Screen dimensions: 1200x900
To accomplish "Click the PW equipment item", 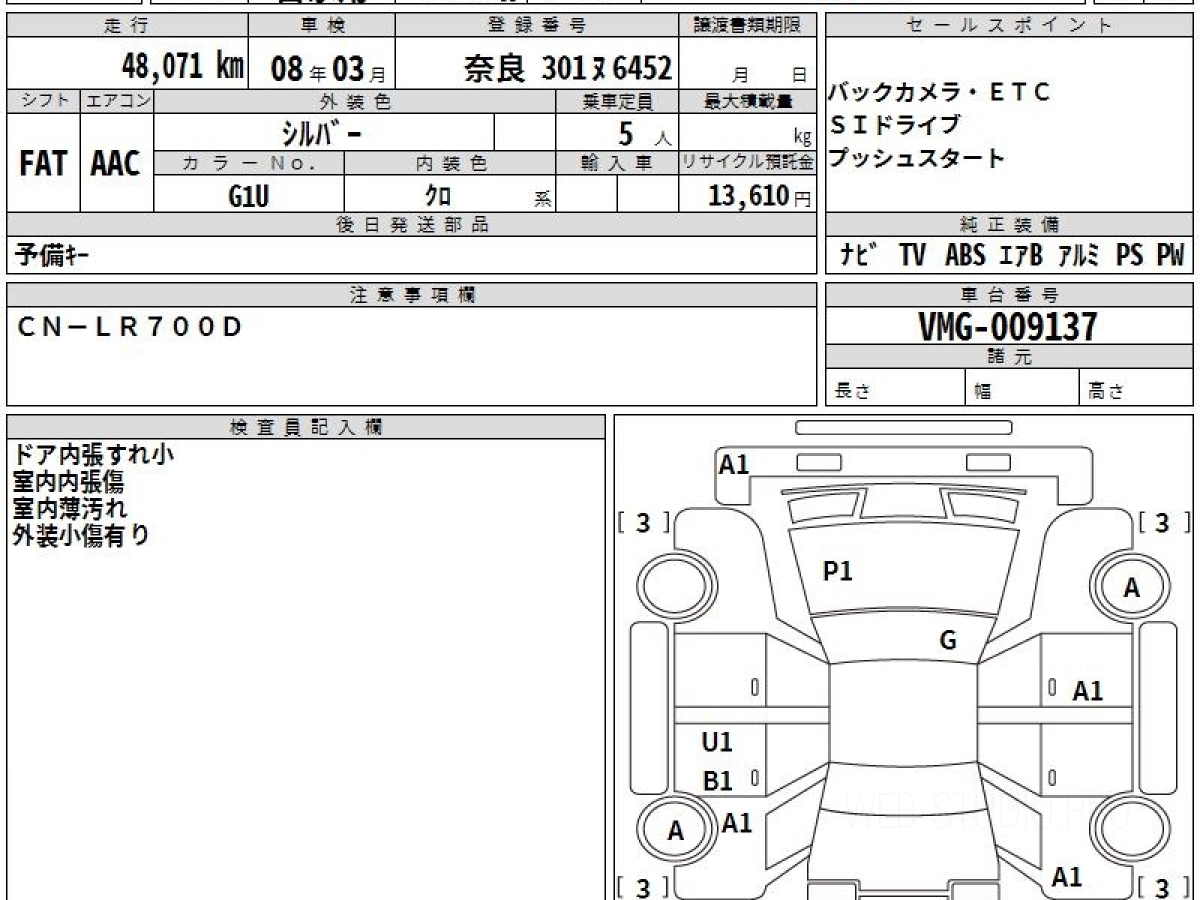I will coord(1170,255).
